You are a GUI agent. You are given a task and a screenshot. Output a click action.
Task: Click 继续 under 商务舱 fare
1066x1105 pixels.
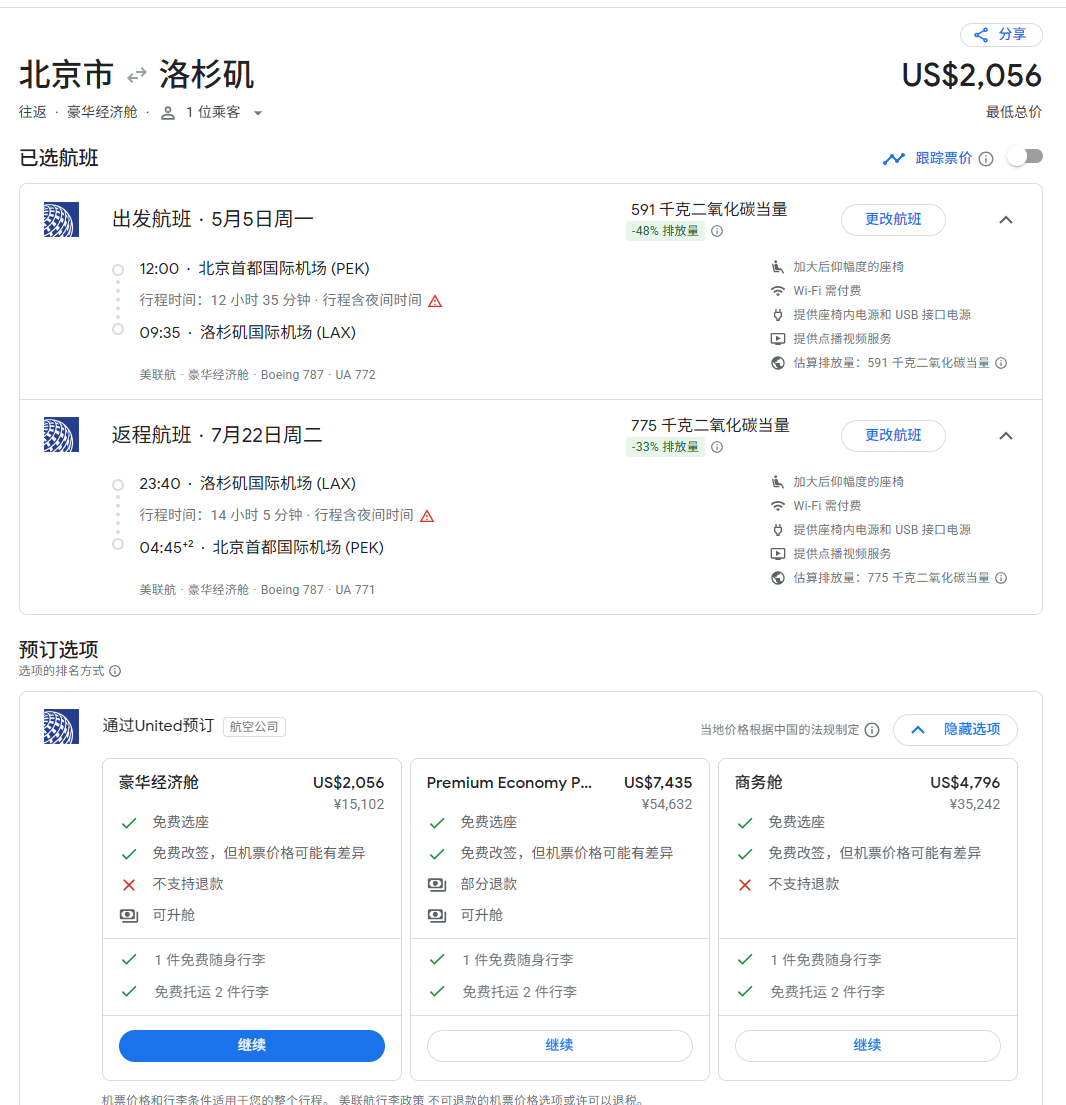point(867,1045)
